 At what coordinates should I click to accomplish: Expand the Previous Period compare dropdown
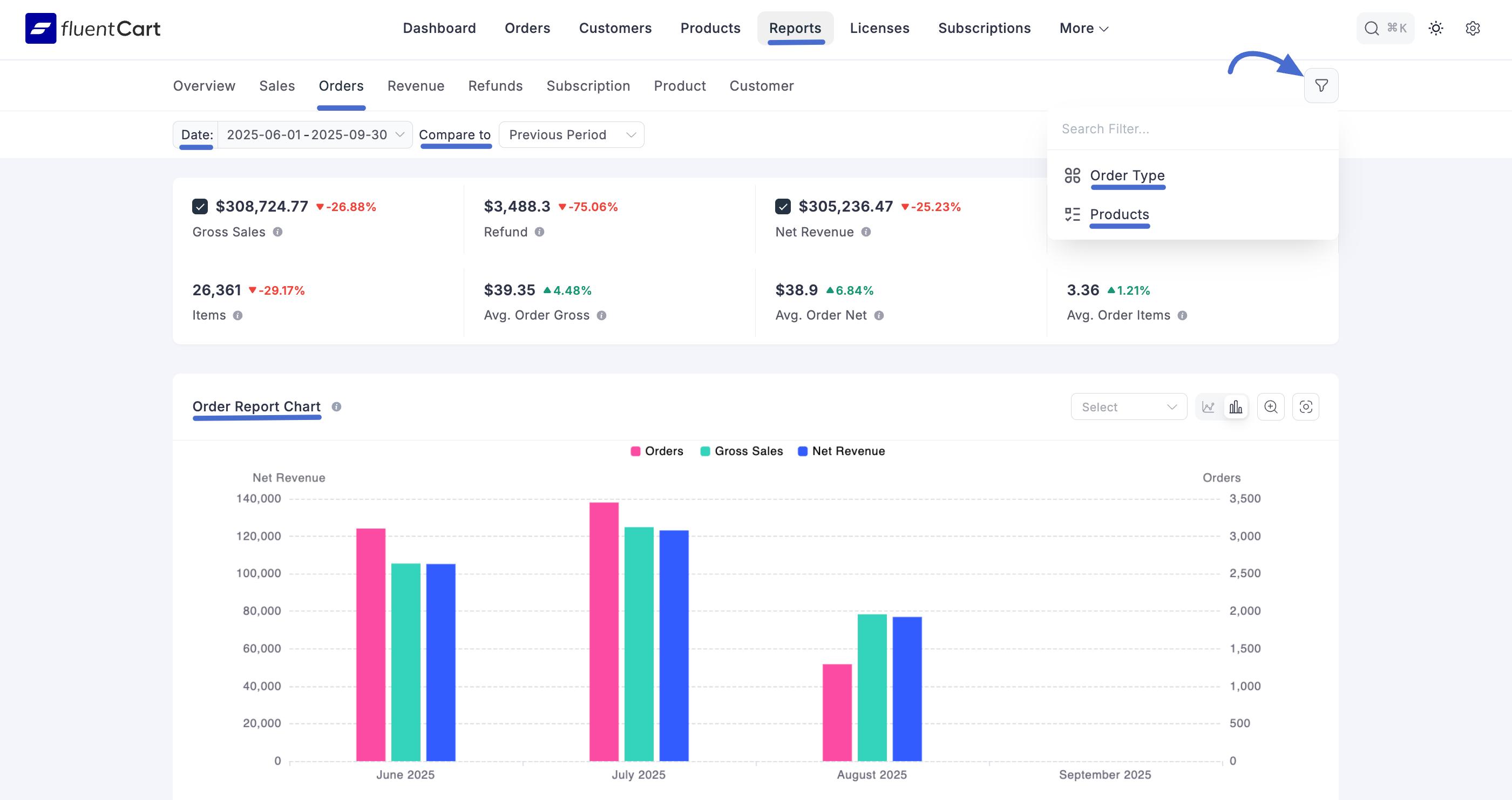click(x=571, y=135)
